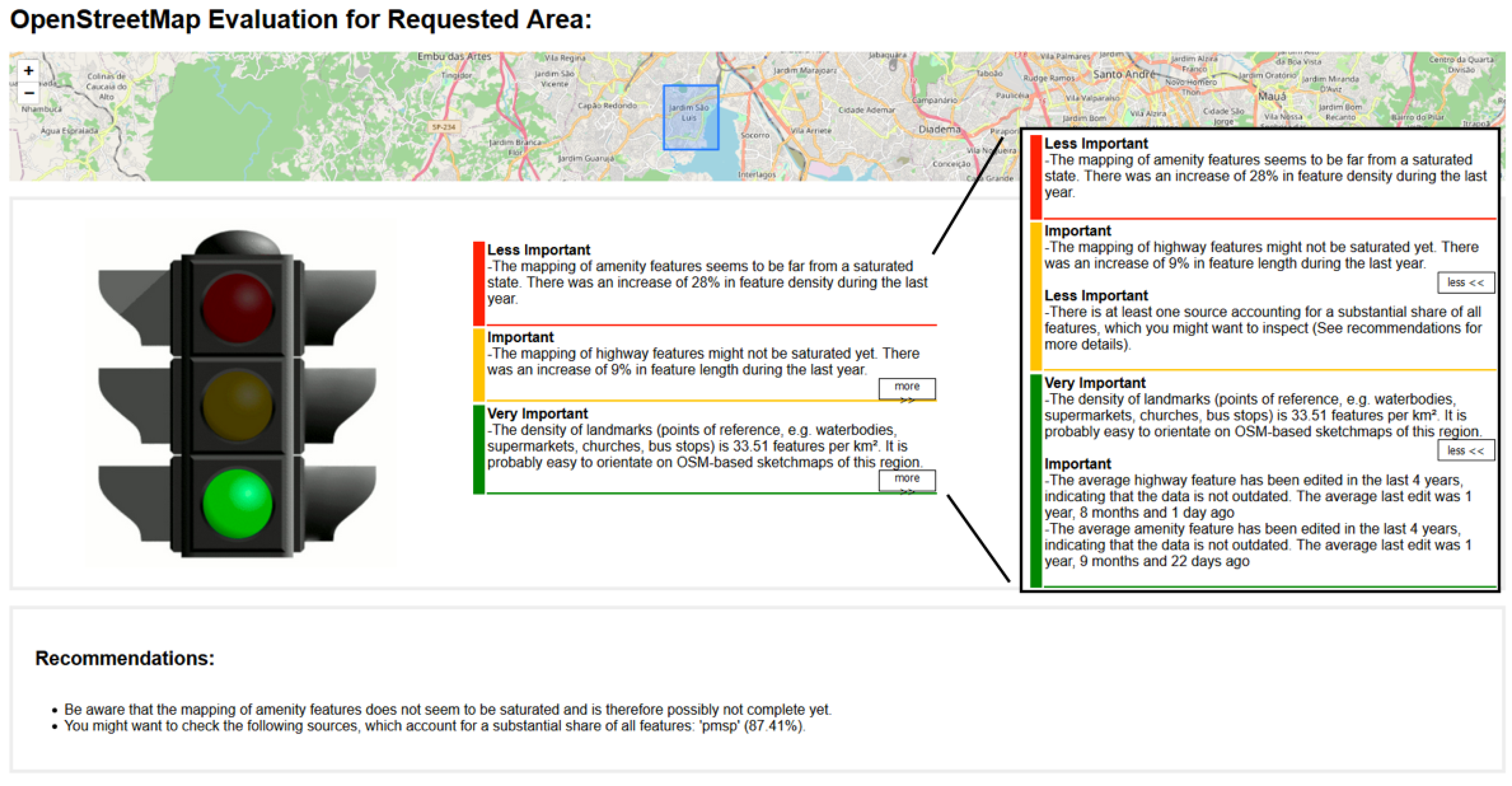Click the map zoom in plus button
1512x786 pixels.
28,71
